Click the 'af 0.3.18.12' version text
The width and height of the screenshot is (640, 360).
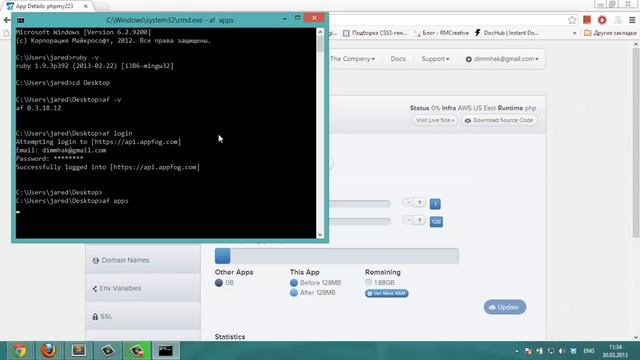[38, 108]
